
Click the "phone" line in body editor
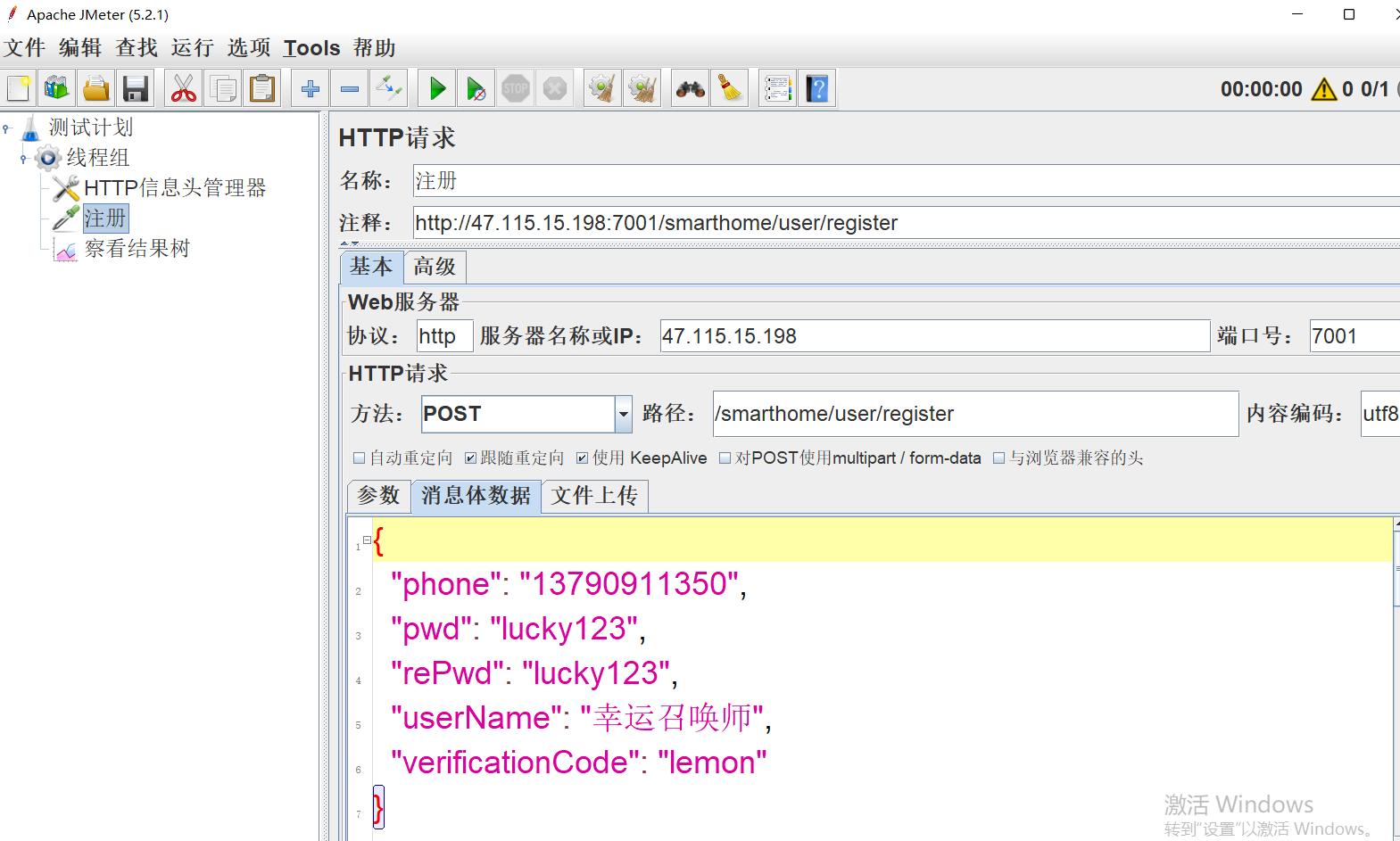pos(568,584)
